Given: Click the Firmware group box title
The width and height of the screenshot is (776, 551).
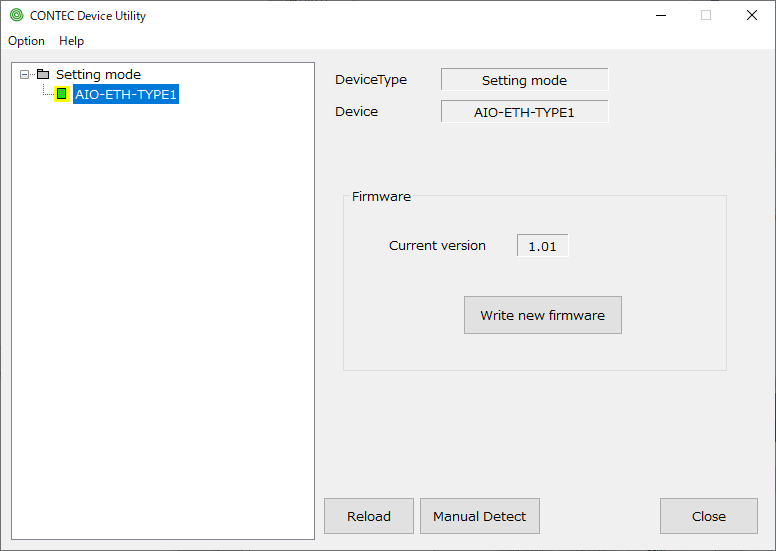Looking at the screenshot, I should (x=381, y=197).
